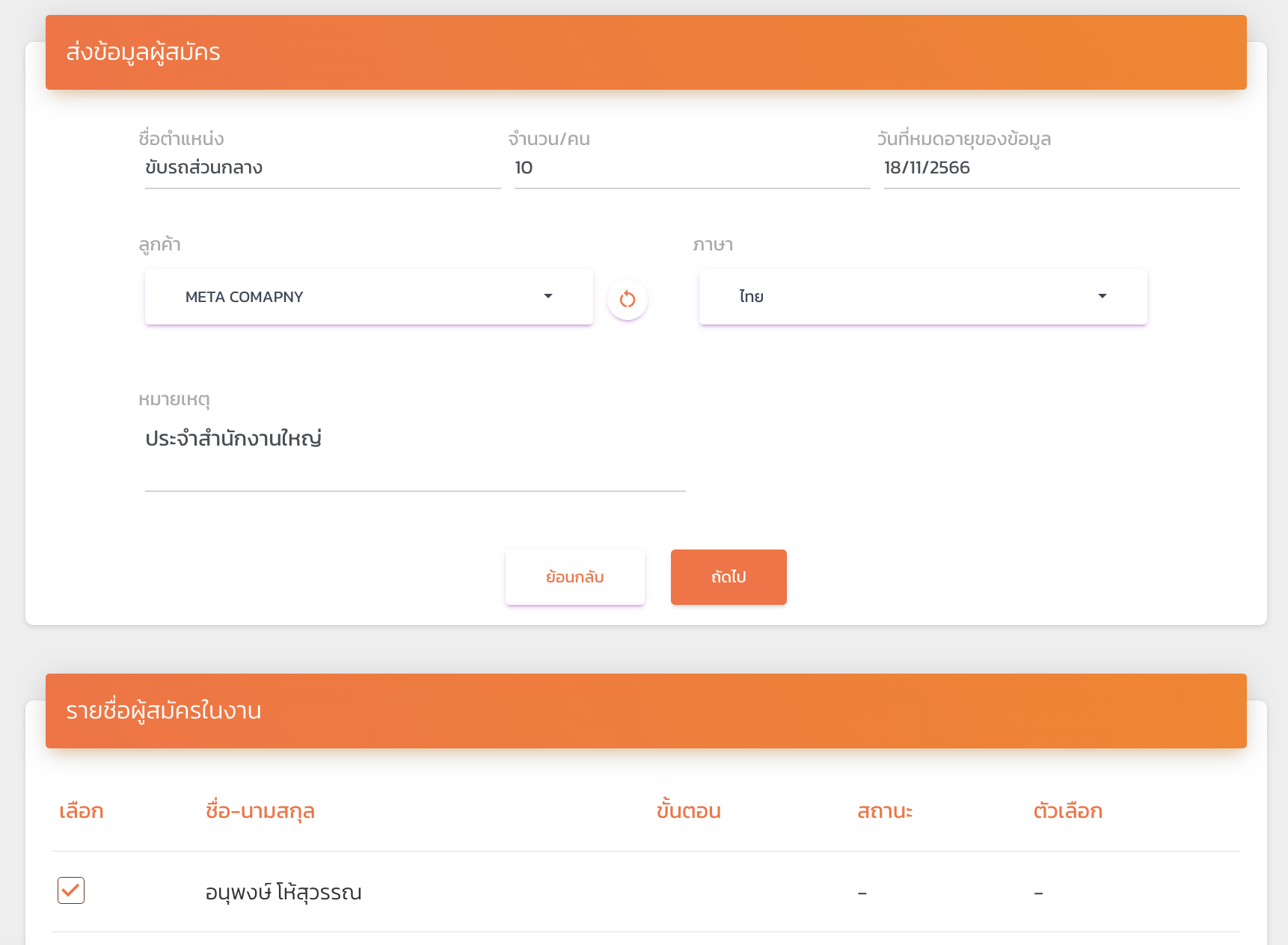Click the arrow on the ลูกค้า dropdown
This screenshot has height=945, width=1288.
[x=548, y=297]
